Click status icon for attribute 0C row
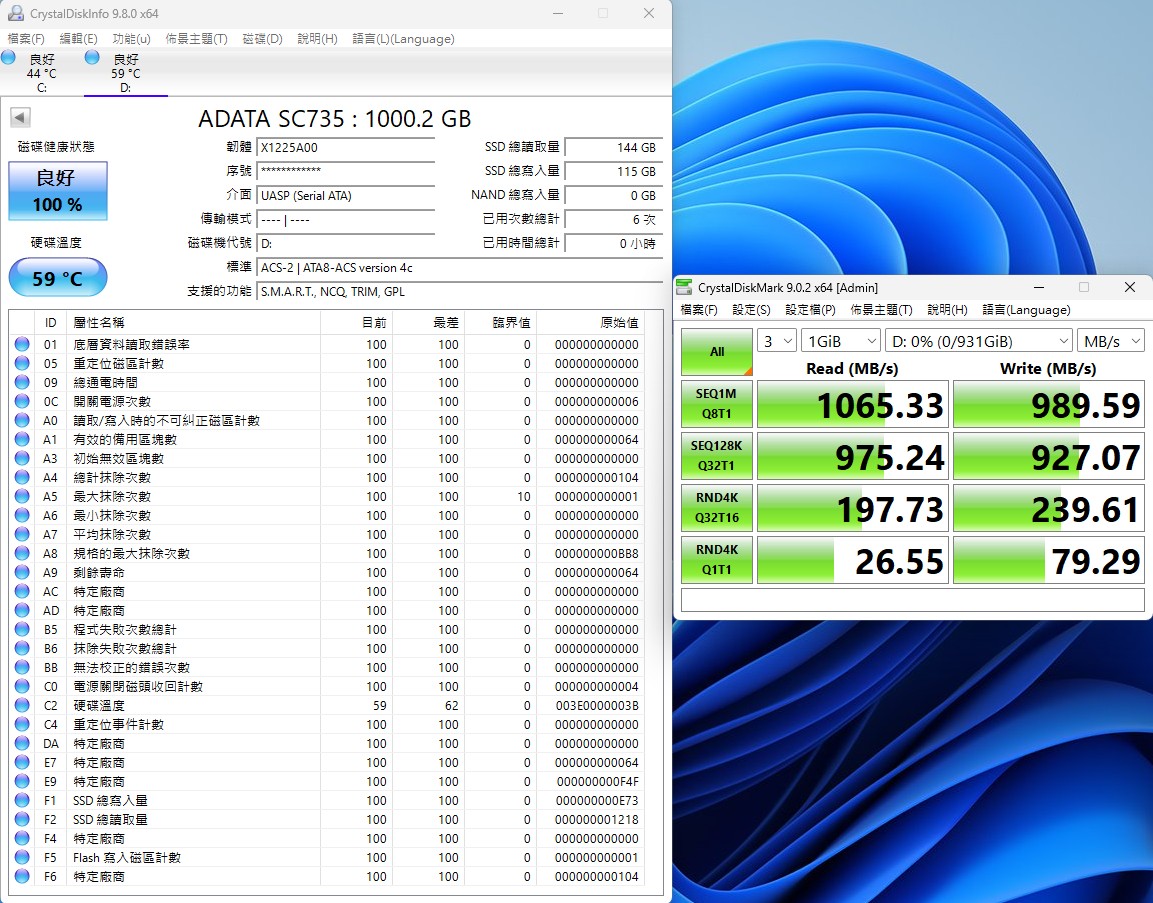This screenshot has width=1153, height=903. 22,401
